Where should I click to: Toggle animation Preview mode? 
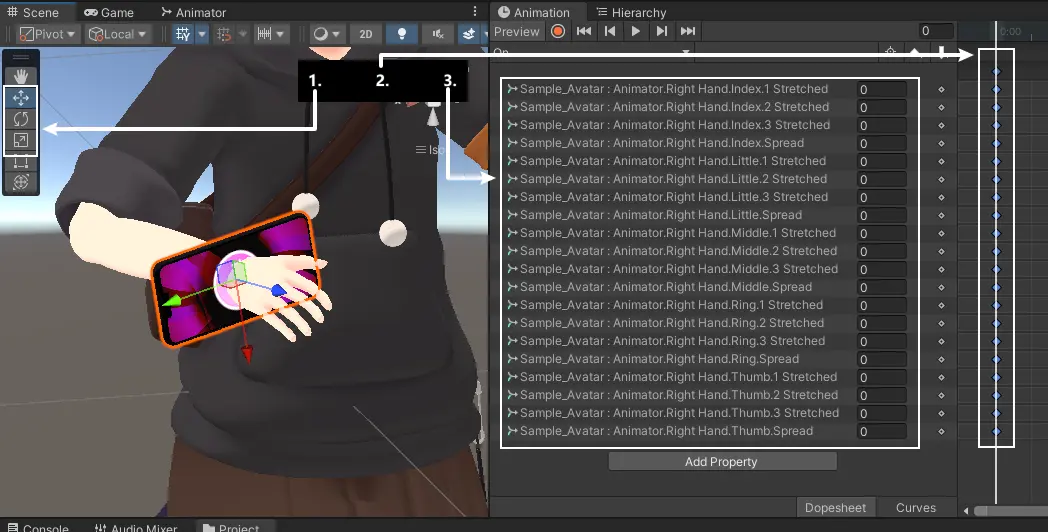[x=517, y=31]
